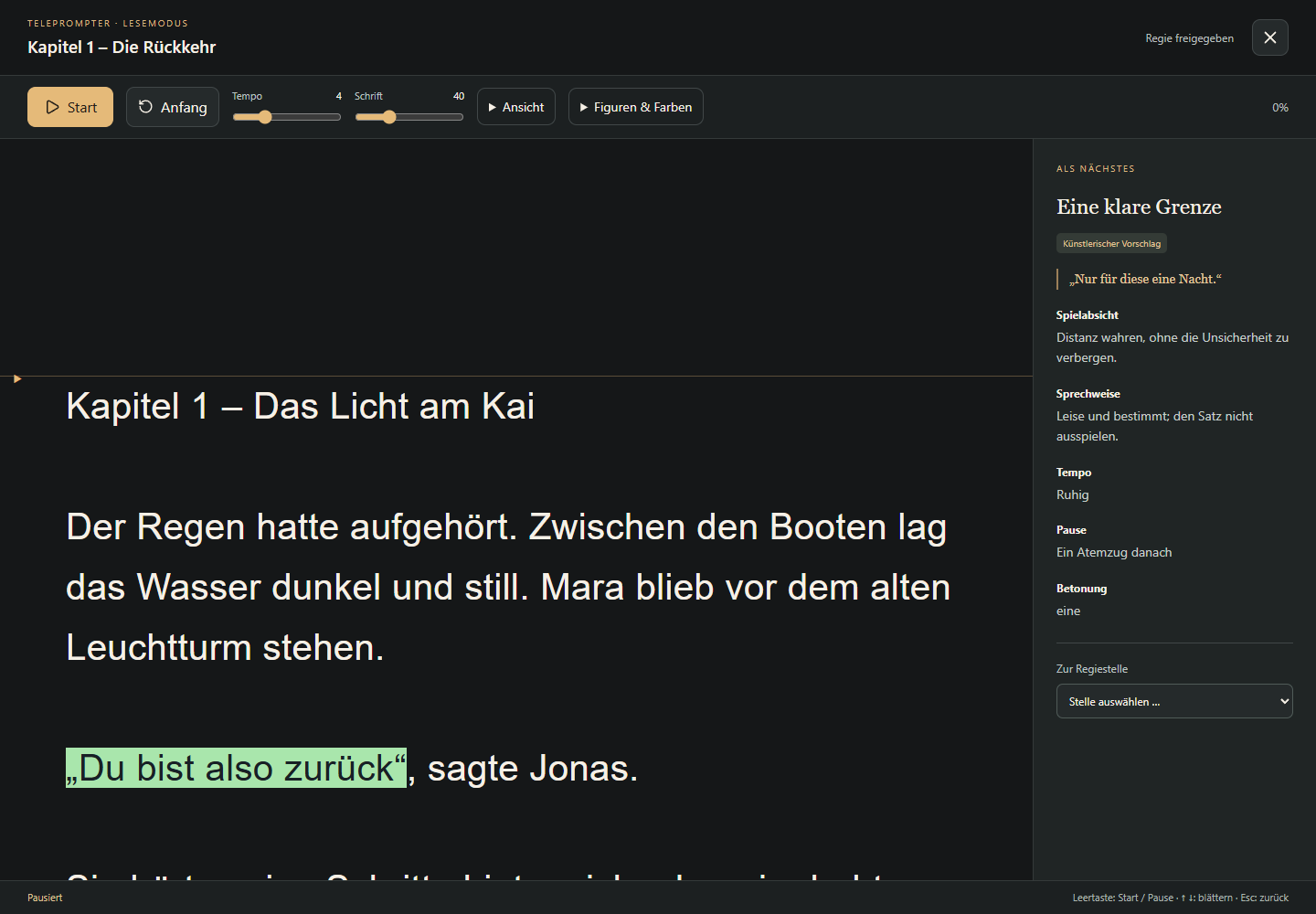
Task: Click the text sagte Jonas
Action: 532,768
